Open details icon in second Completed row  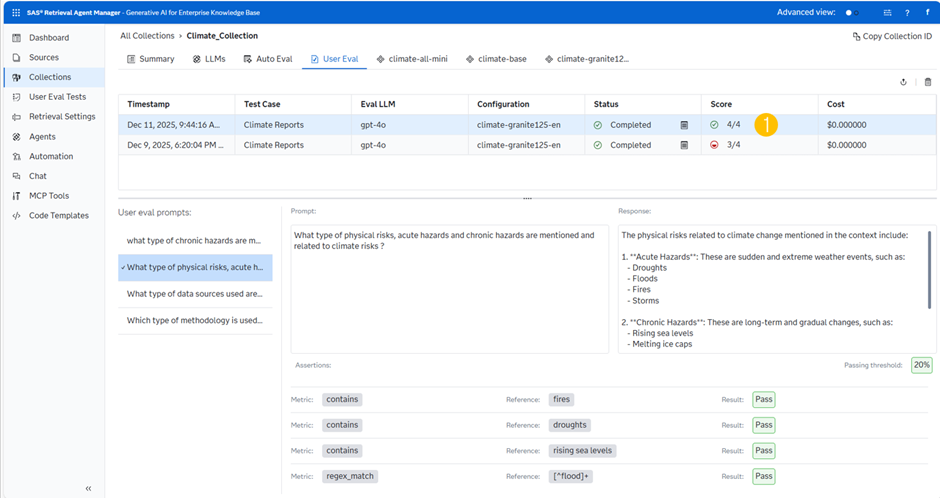click(684, 145)
